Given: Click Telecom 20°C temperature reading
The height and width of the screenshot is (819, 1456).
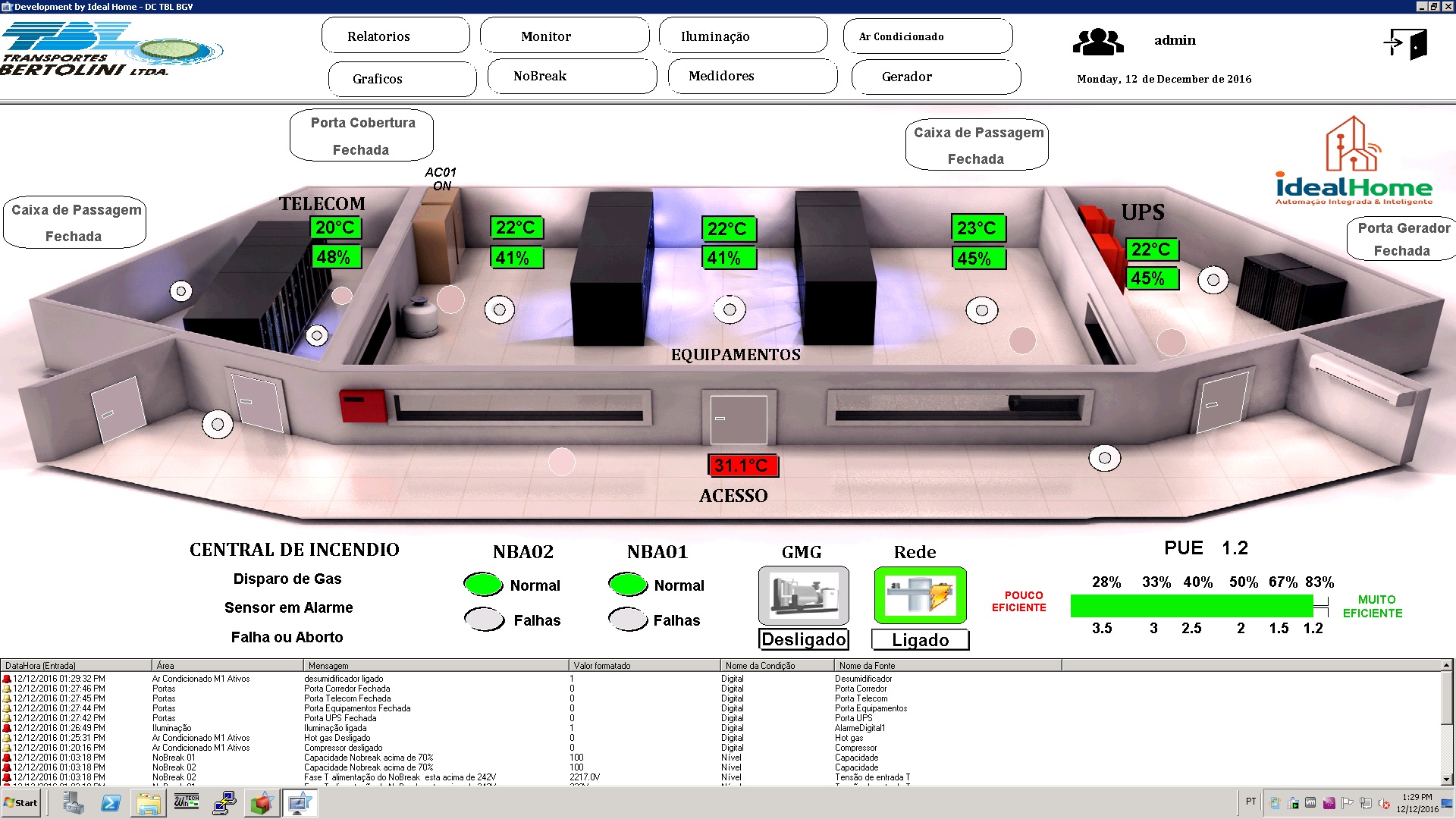Looking at the screenshot, I should [336, 227].
